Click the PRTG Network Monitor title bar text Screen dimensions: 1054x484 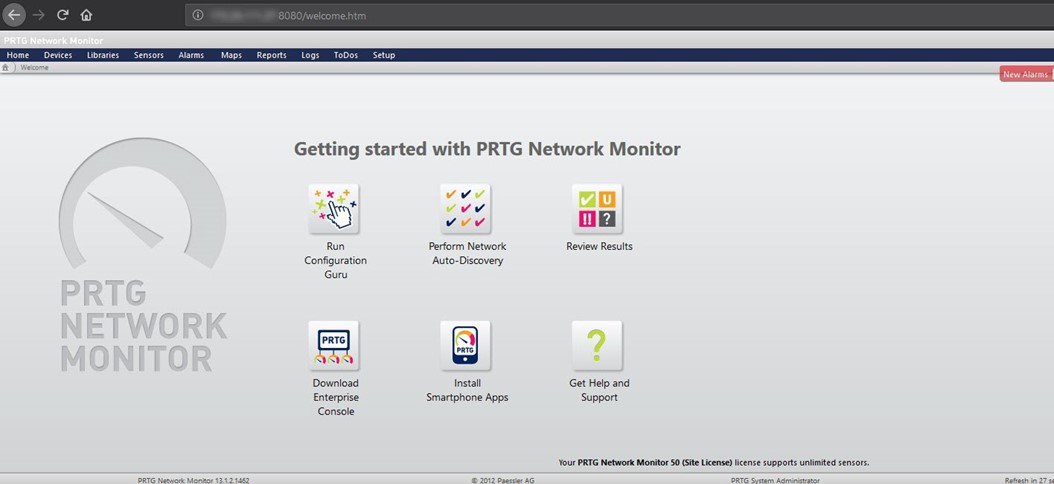(53, 41)
